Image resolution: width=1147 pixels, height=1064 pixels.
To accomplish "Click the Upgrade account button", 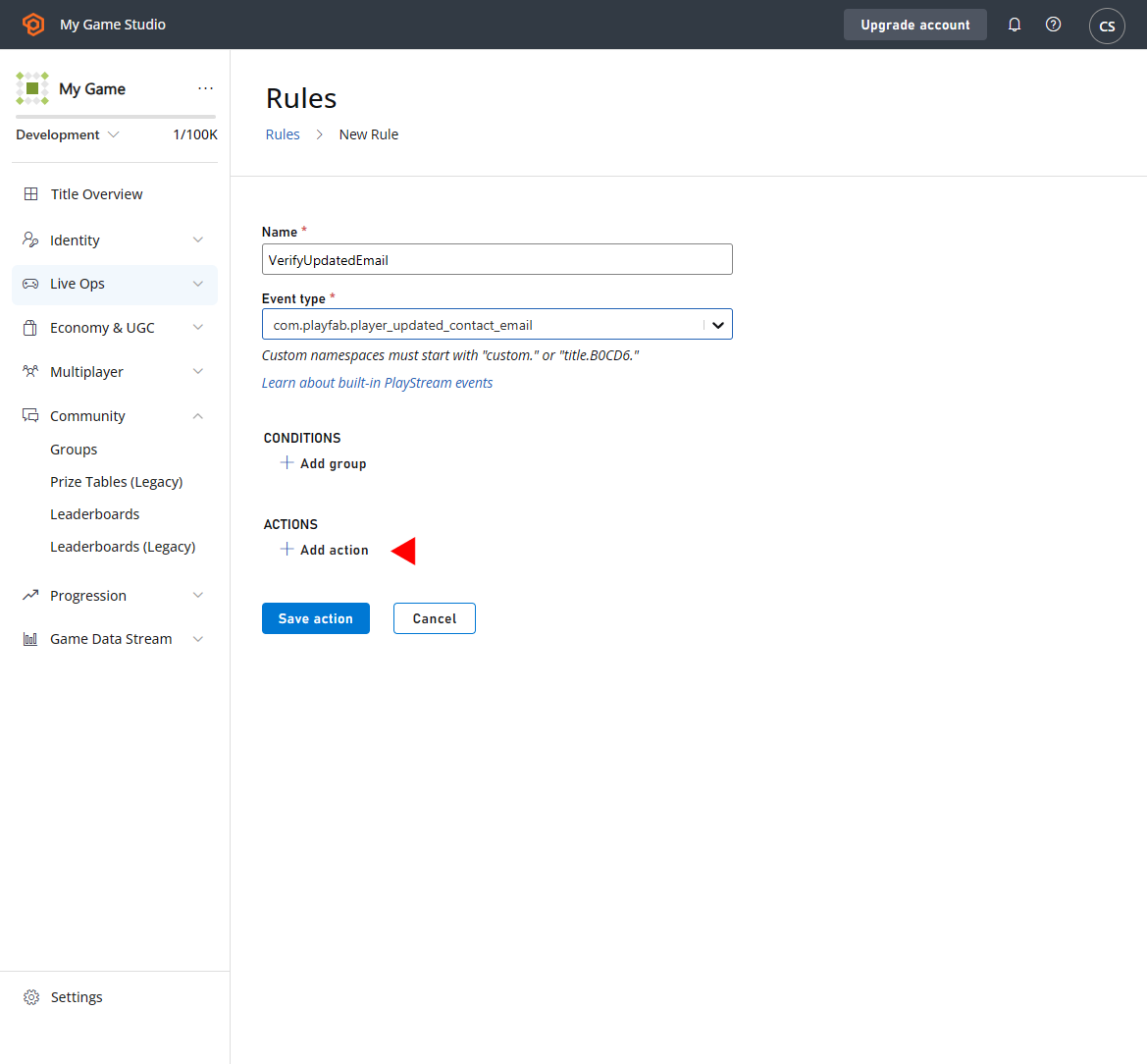I will coord(914,25).
